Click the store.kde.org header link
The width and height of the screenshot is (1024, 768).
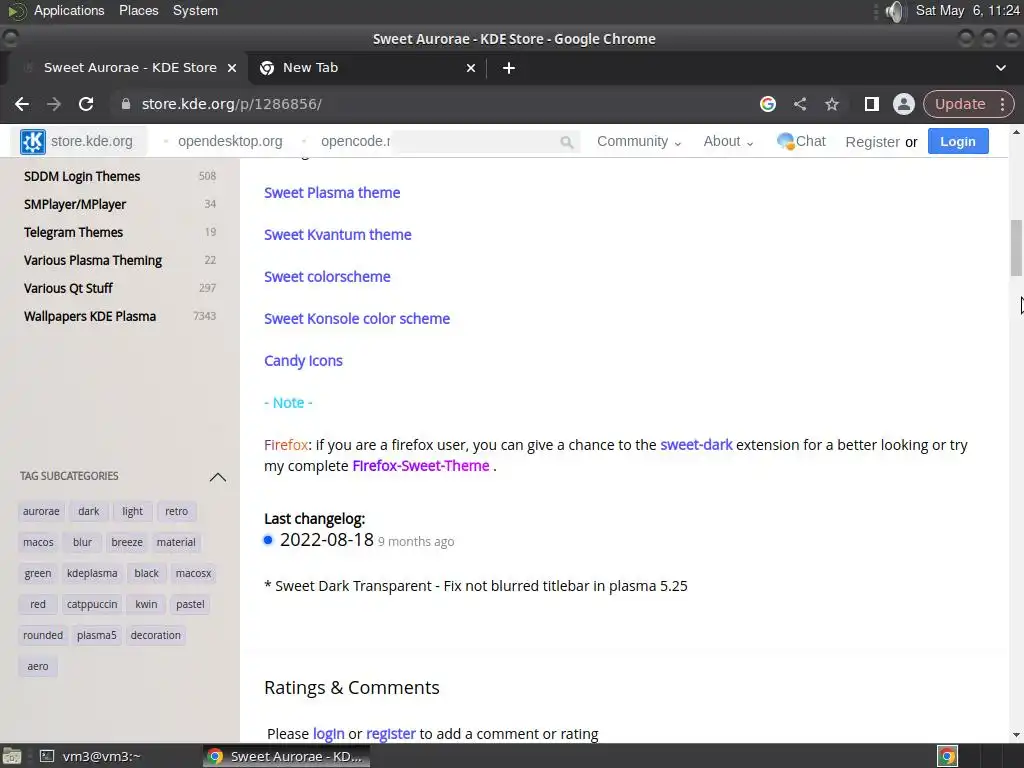[91, 142]
